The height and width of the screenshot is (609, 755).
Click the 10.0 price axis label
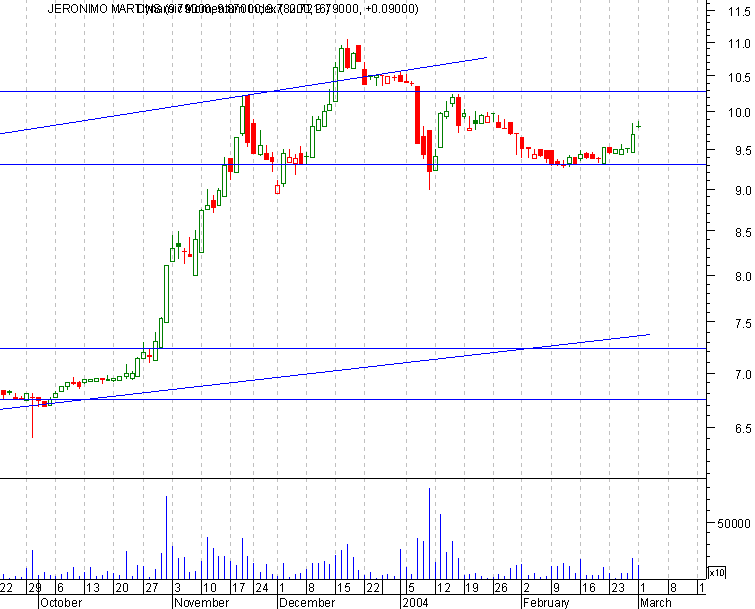click(x=739, y=113)
